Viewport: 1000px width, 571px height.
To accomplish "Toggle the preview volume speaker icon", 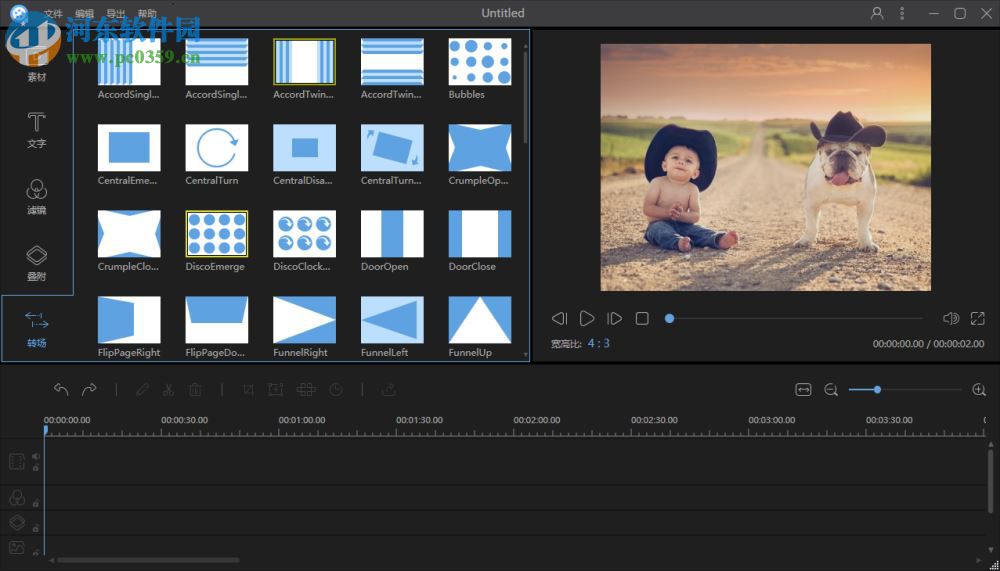I will click(x=951, y=318).
